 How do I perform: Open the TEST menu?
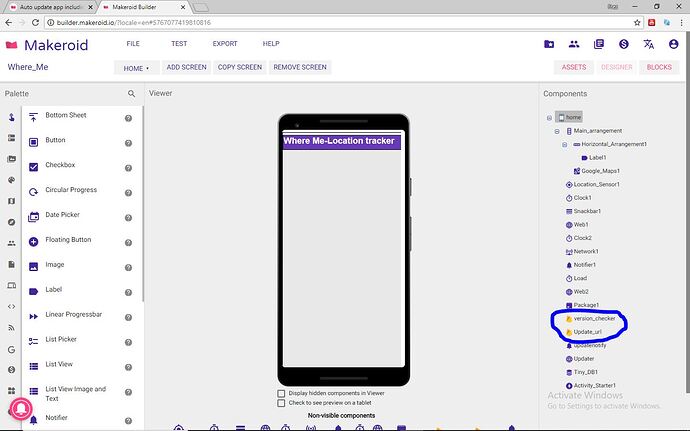point(179,44)
